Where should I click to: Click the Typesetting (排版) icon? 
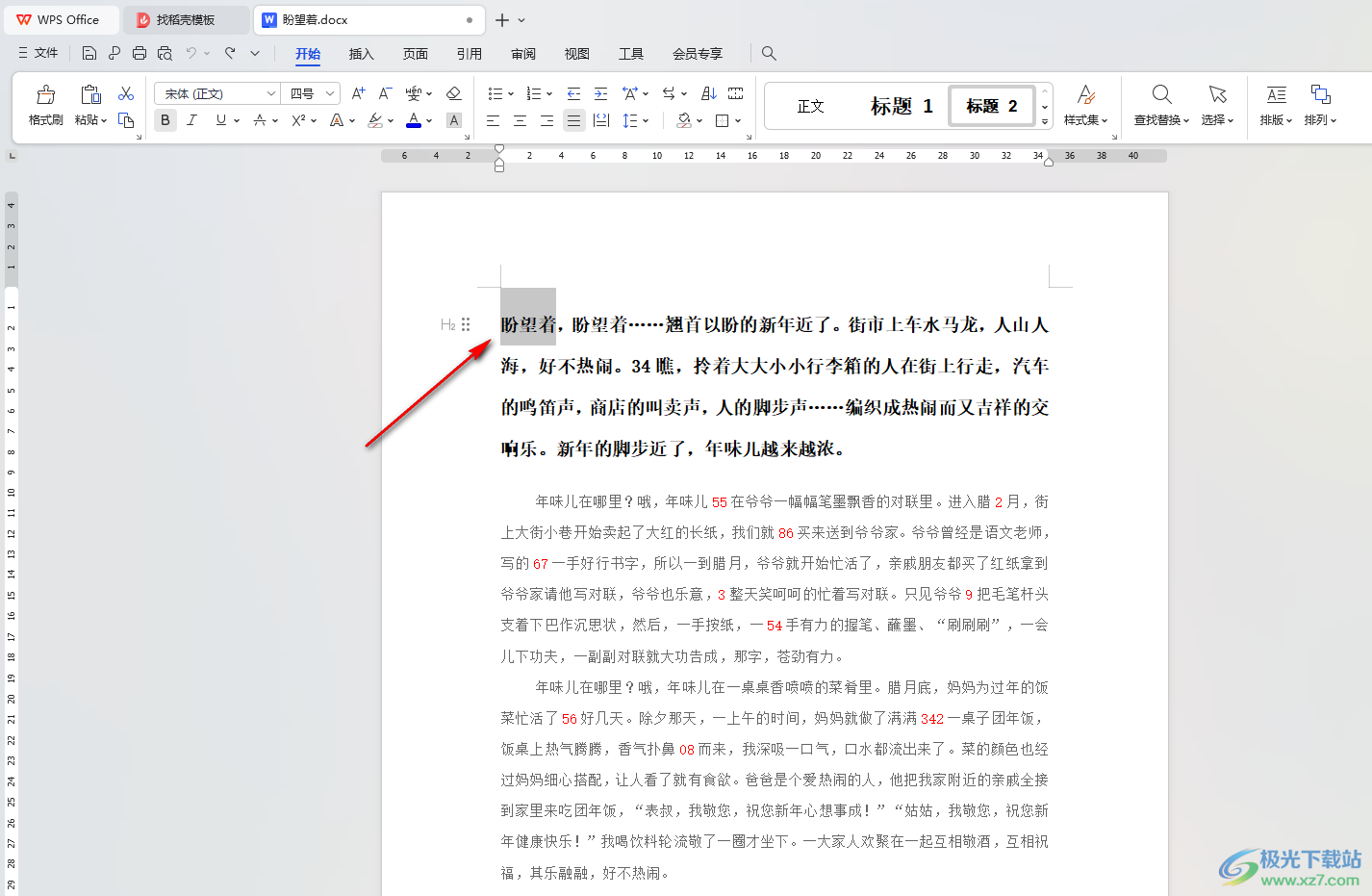(1276, 94)
